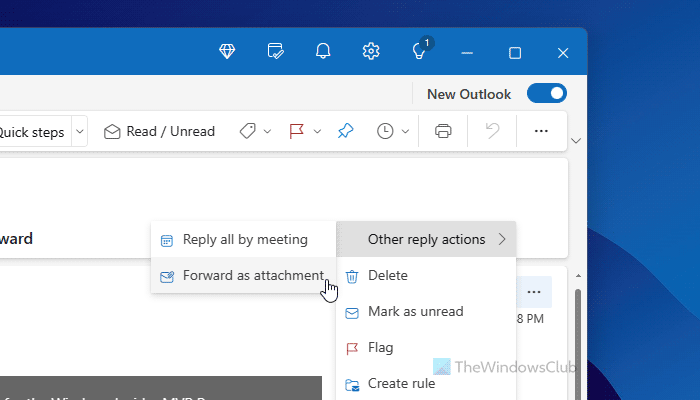Expand the Quick steps dropdown arrow
Viewport: 700px width, 400px height.
point(80,131)
